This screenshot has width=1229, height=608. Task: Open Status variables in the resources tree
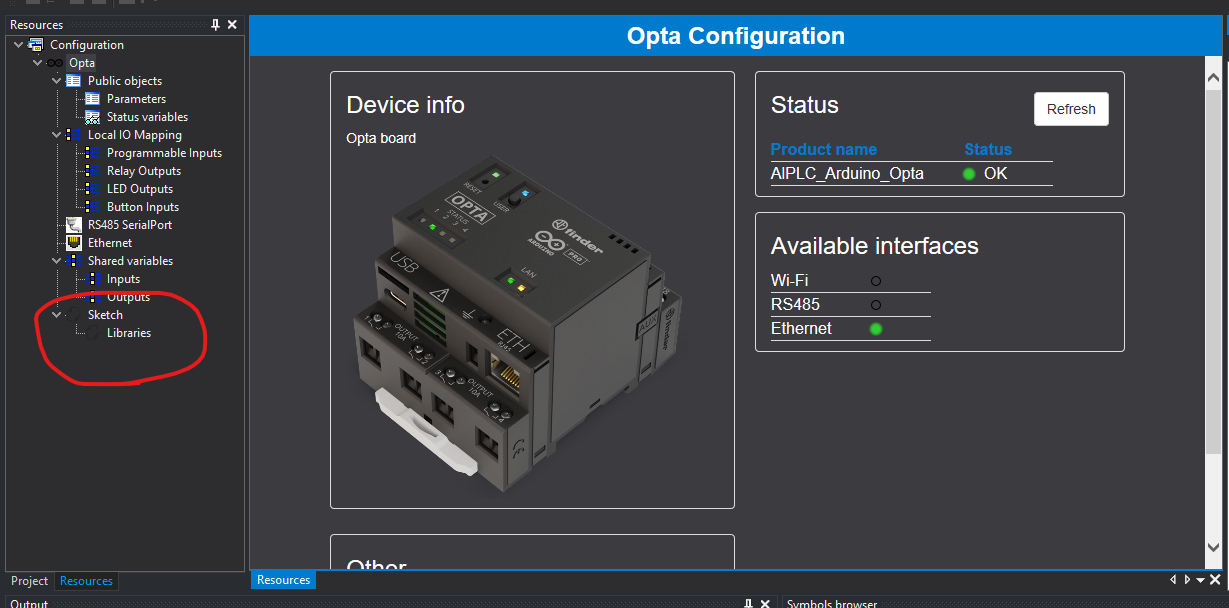point(94,116)
